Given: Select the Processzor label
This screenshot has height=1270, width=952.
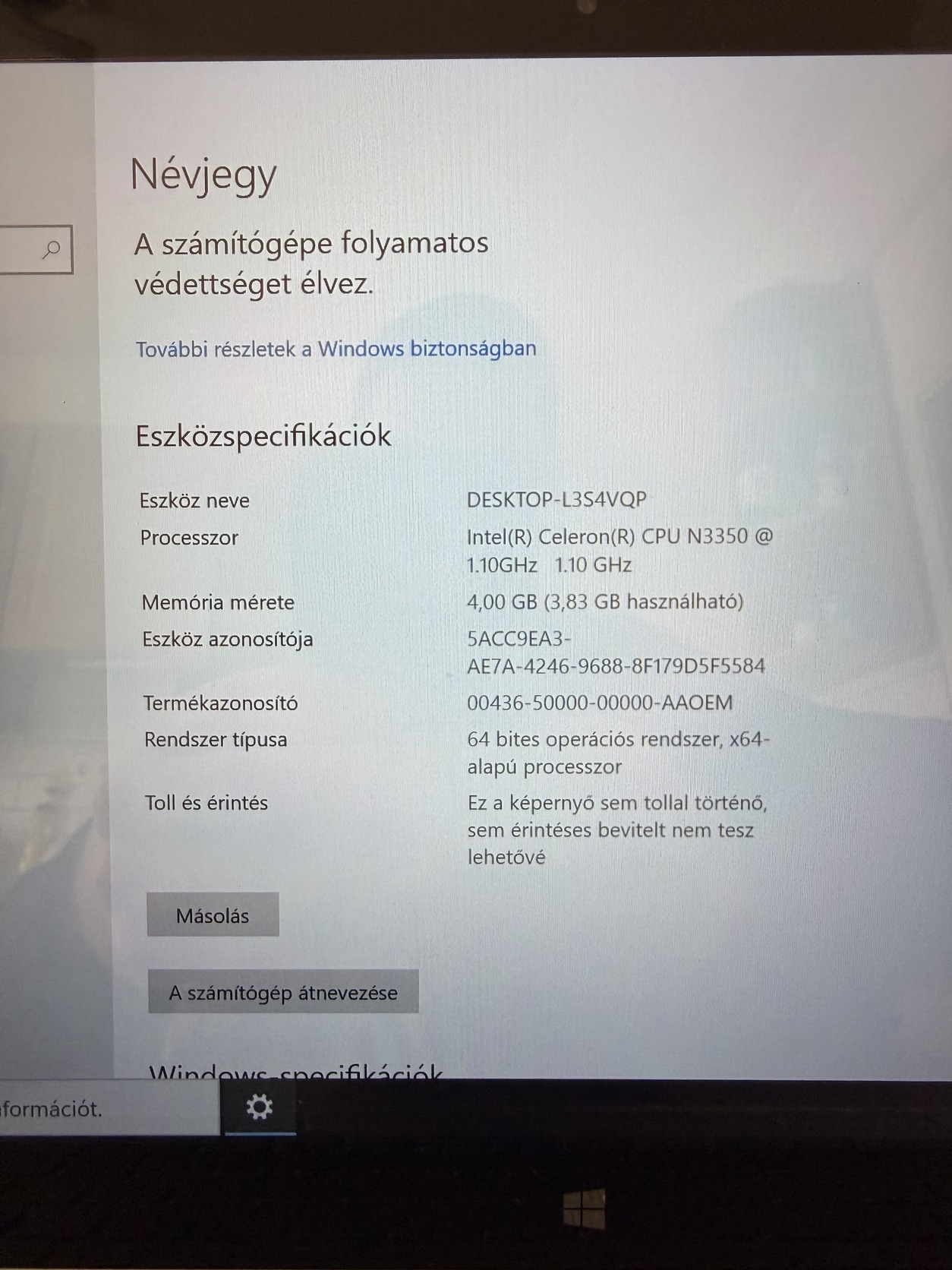Looking at the screenshot, I should click(x=189, y=538).
